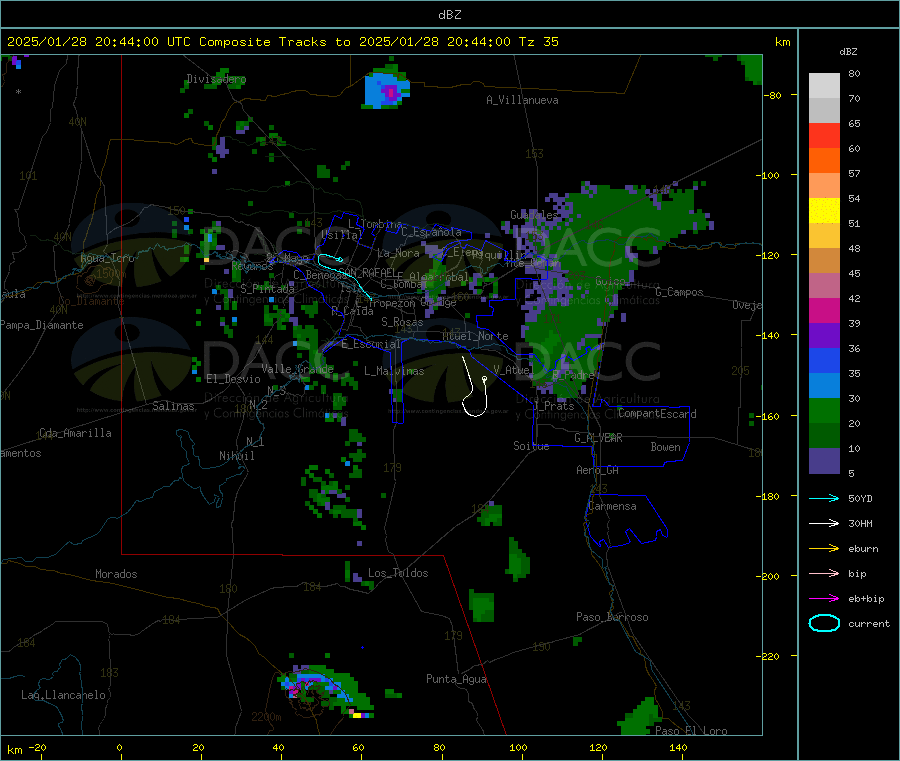Click the bip pink arrow legend icon
Viewport: 900px width, 761px height.
coord(824,573)
